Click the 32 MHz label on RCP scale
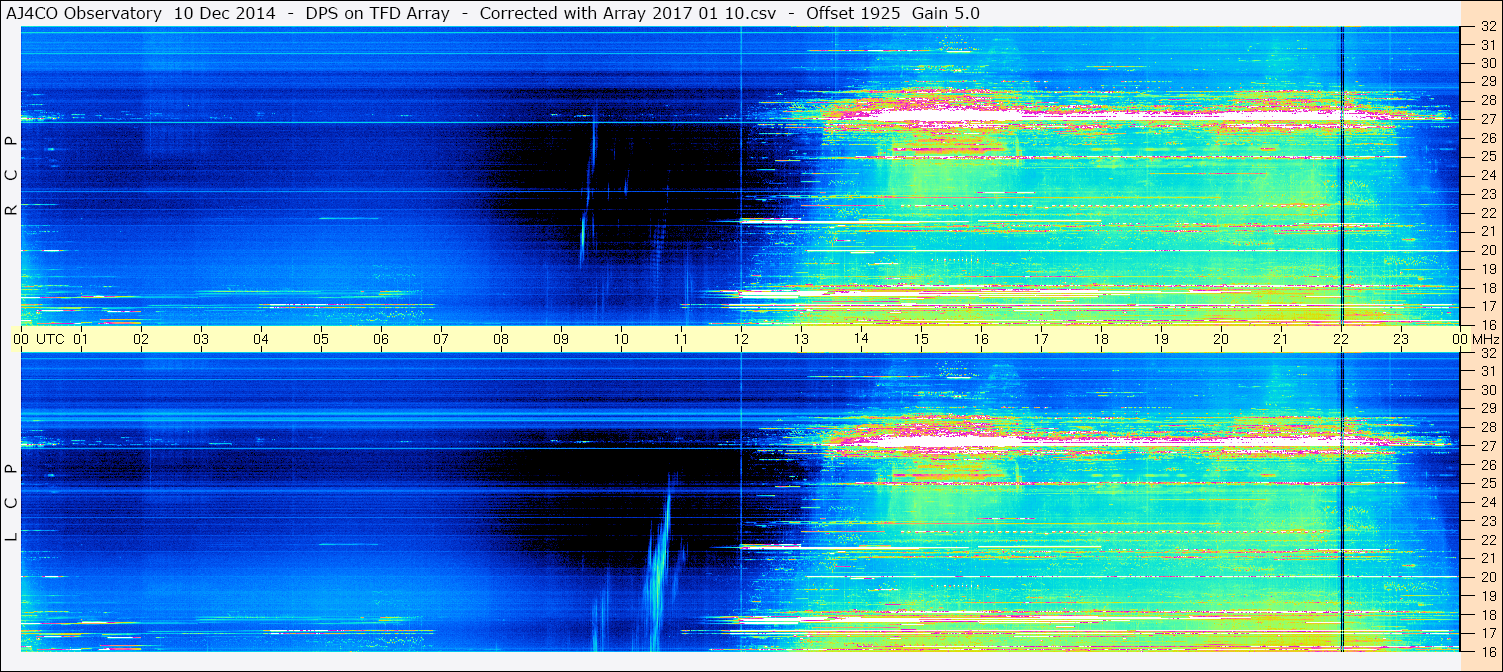This screenshot has height=672, width=1503. (x=1488, y=27)
